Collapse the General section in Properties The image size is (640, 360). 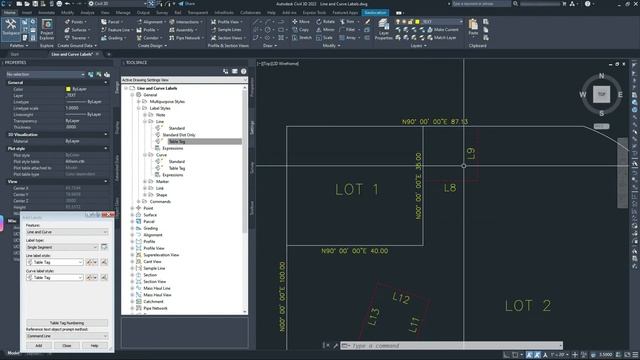[106, 82]
